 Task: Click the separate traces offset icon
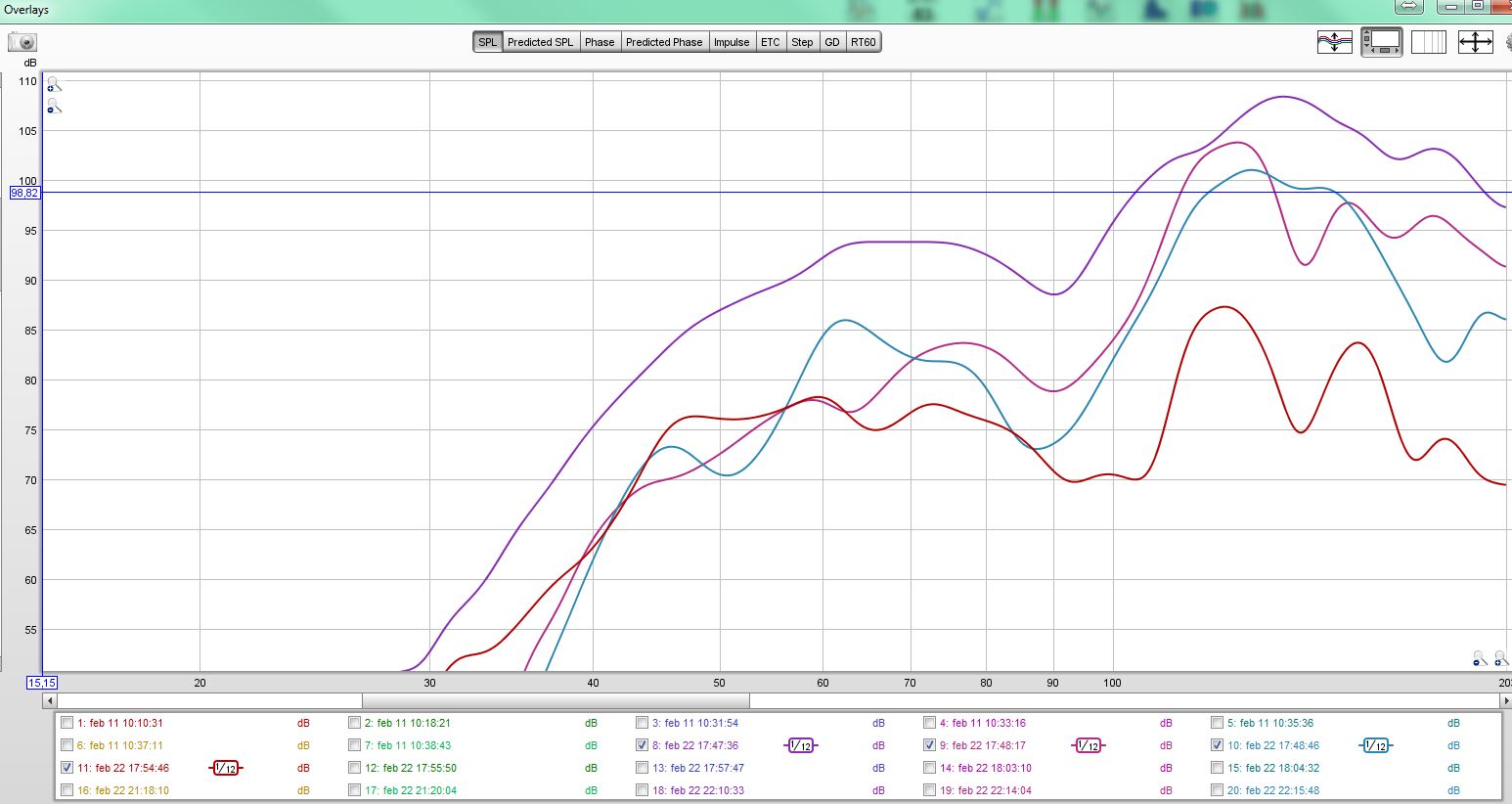pyautogui.click(x=1334, y=42)
